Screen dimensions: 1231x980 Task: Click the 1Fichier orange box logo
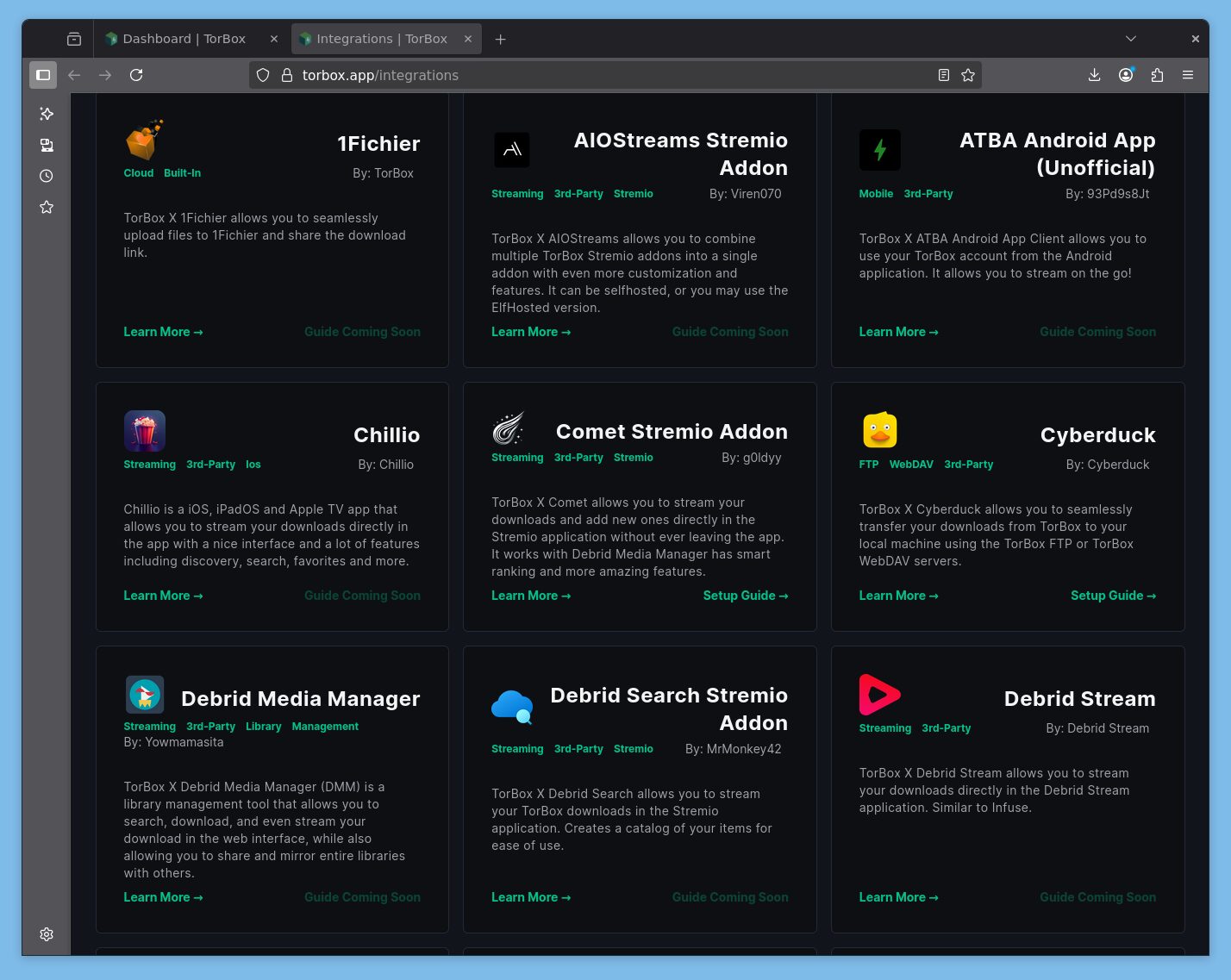click(x=144, y=140)
